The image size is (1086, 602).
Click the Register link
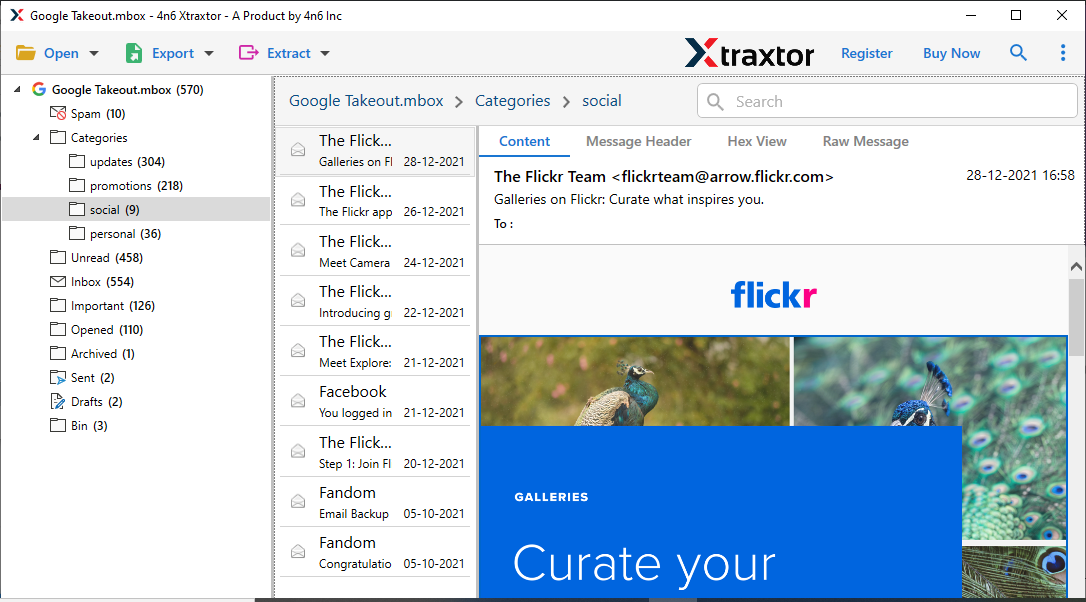coord(866,52)
